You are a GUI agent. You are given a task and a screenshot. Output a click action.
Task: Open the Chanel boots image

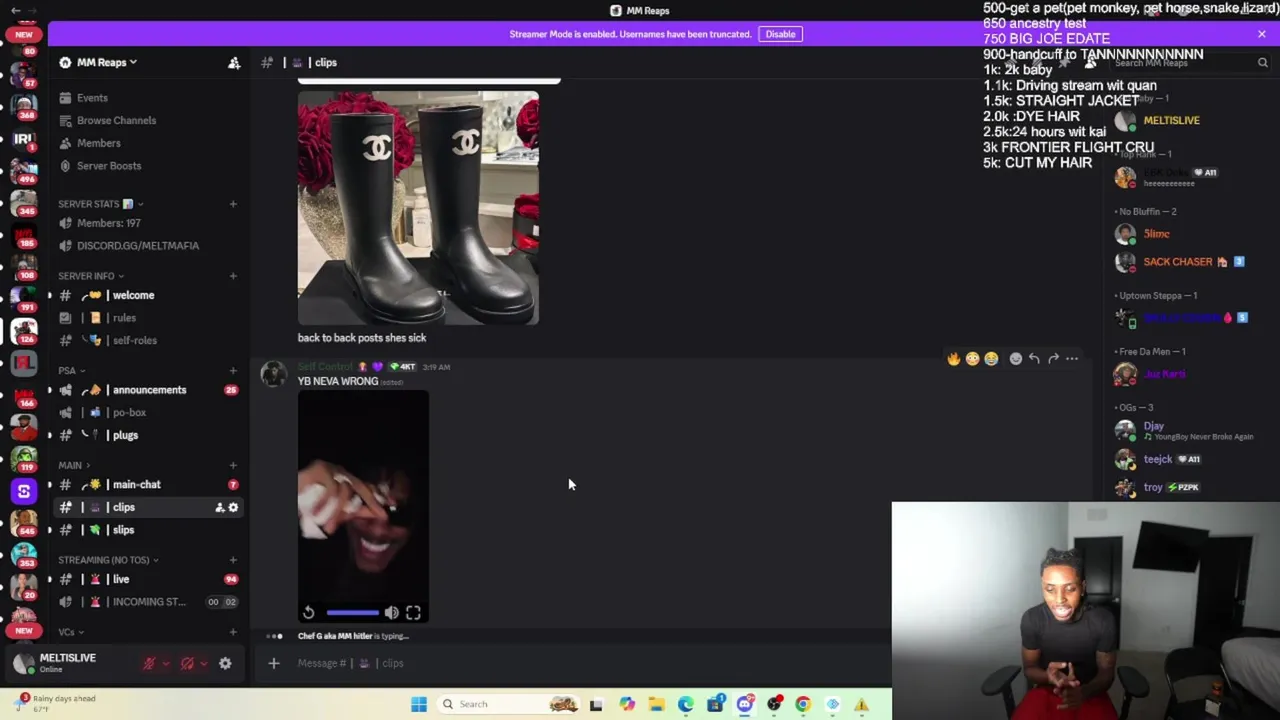tap(418, 208)
